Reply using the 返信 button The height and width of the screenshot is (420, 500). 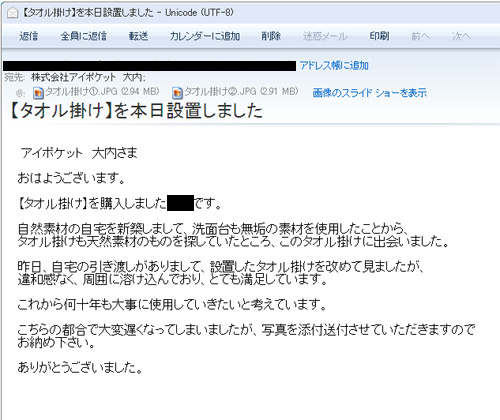pyautogui.click(x=28, y=36)
